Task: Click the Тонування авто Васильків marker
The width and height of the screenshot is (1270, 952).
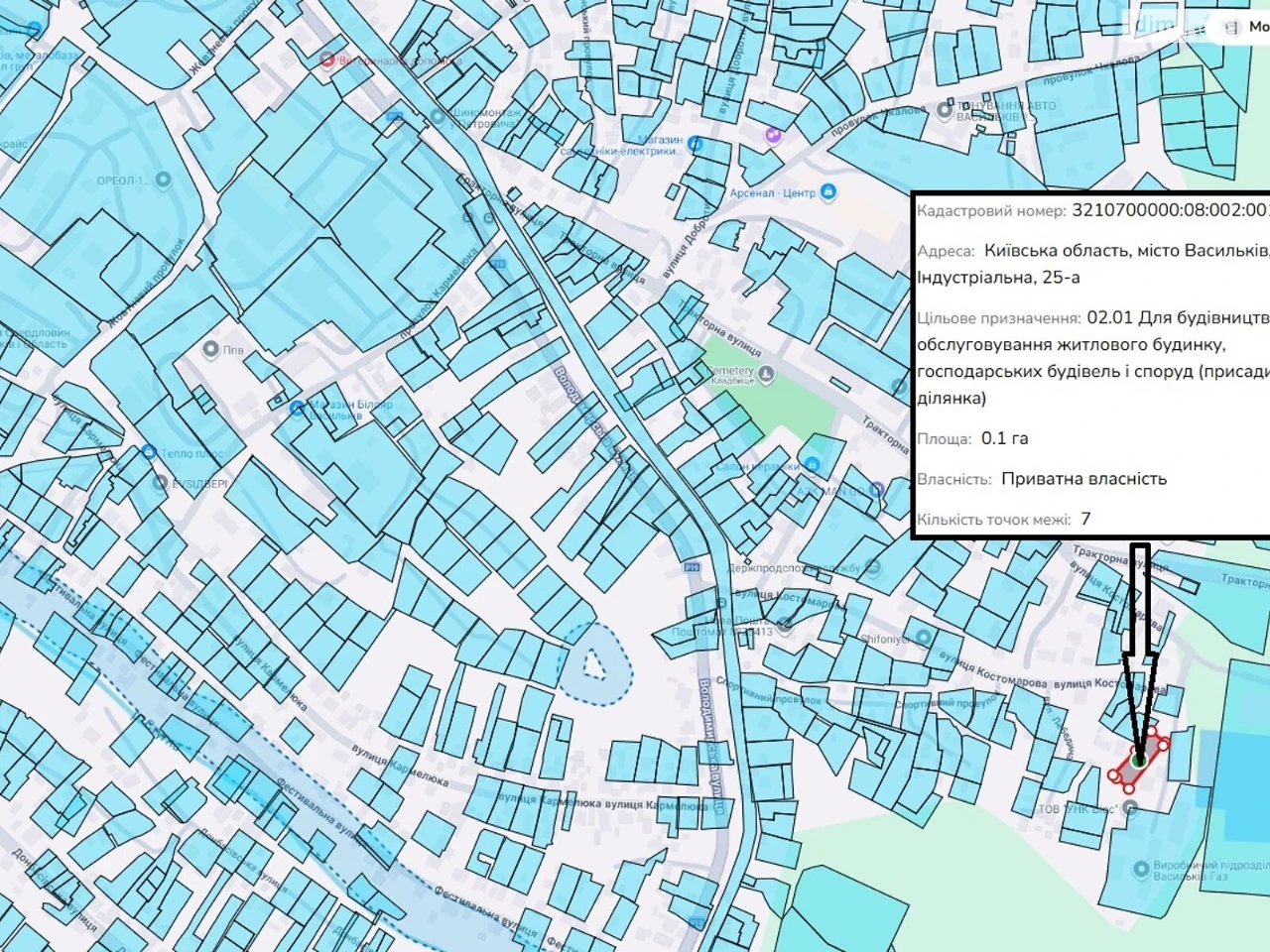Action: click(945, 110)
